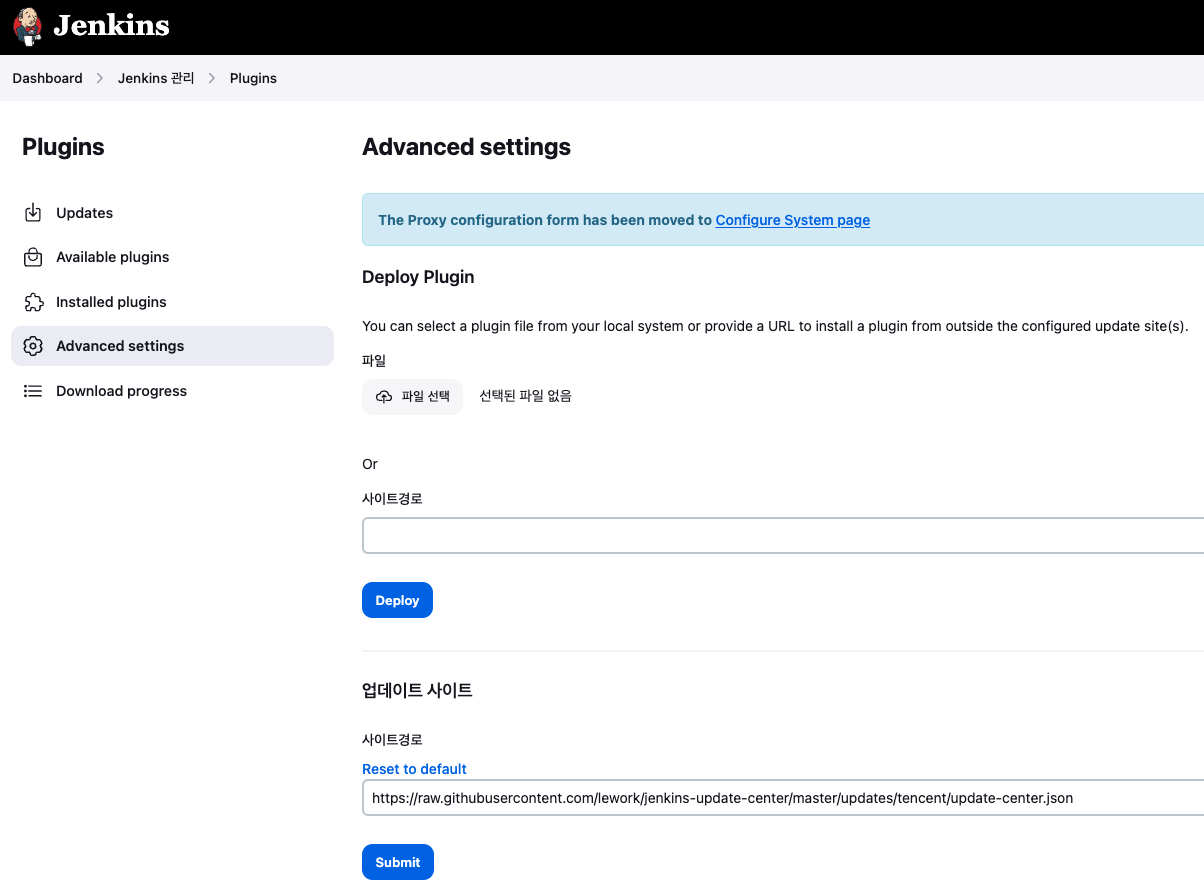The image size is (1204, 896).
Task: Click the Jenkins title text in header
Action: pos(111,26)
